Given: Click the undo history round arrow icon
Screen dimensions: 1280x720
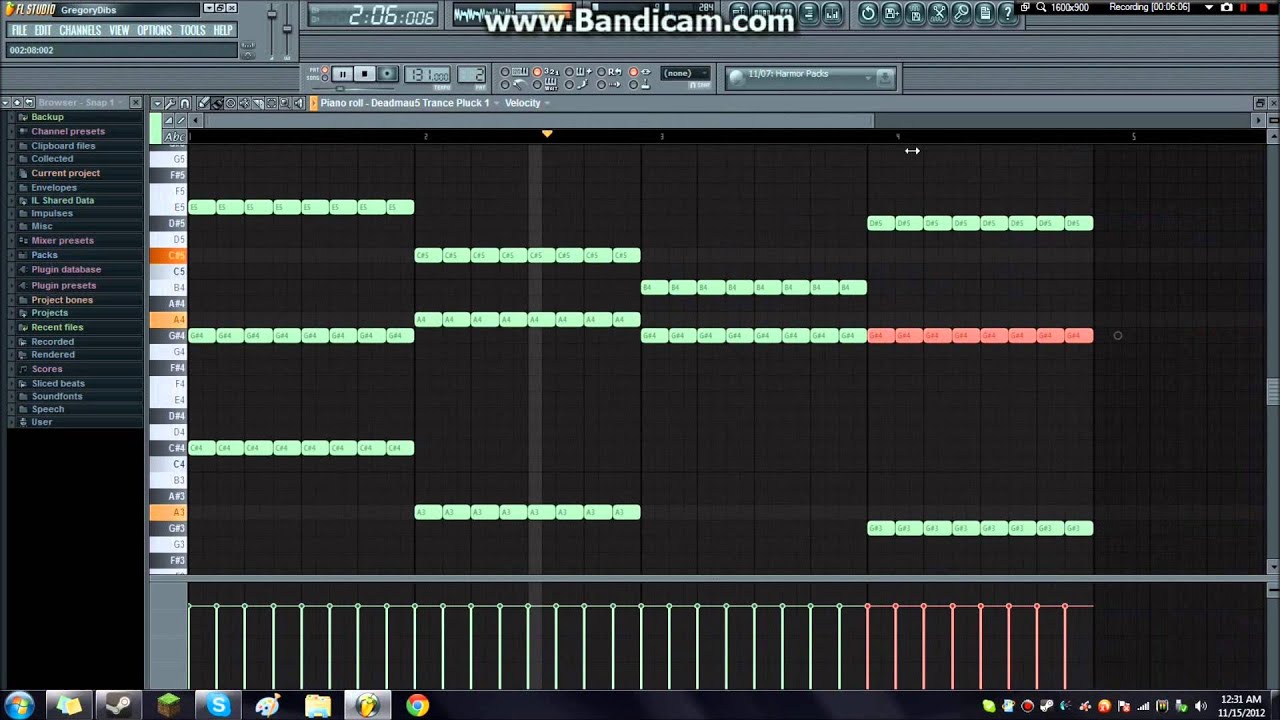Looking at the screenshot, I should [x=868, y=12].
